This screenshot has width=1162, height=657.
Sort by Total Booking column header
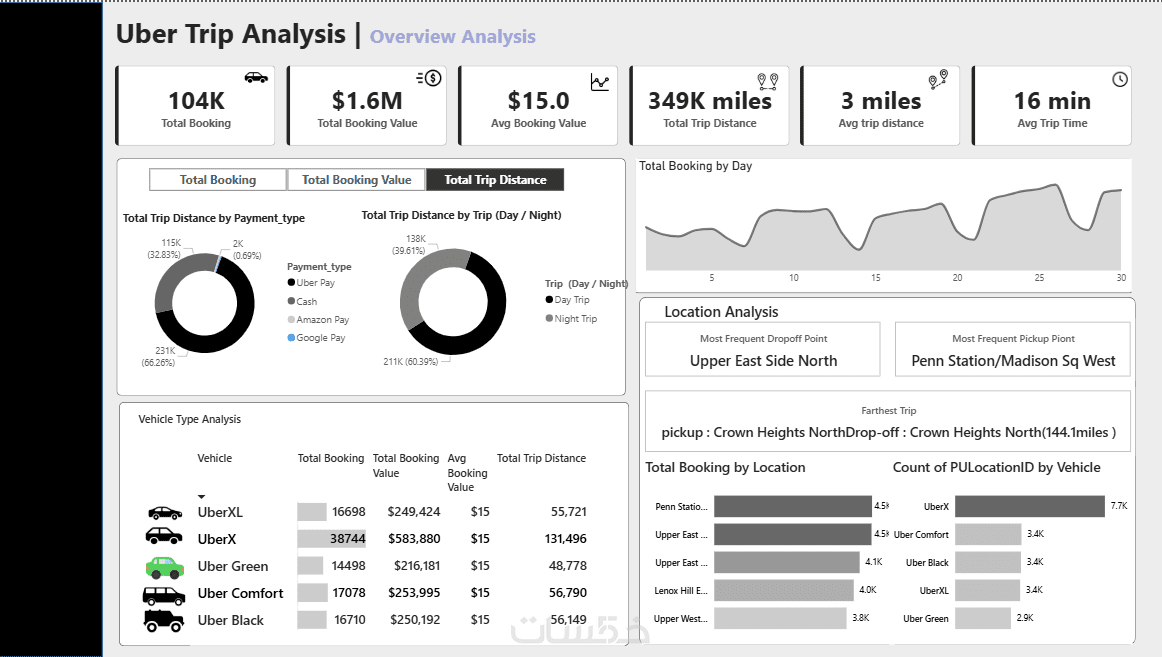point(331,458)
